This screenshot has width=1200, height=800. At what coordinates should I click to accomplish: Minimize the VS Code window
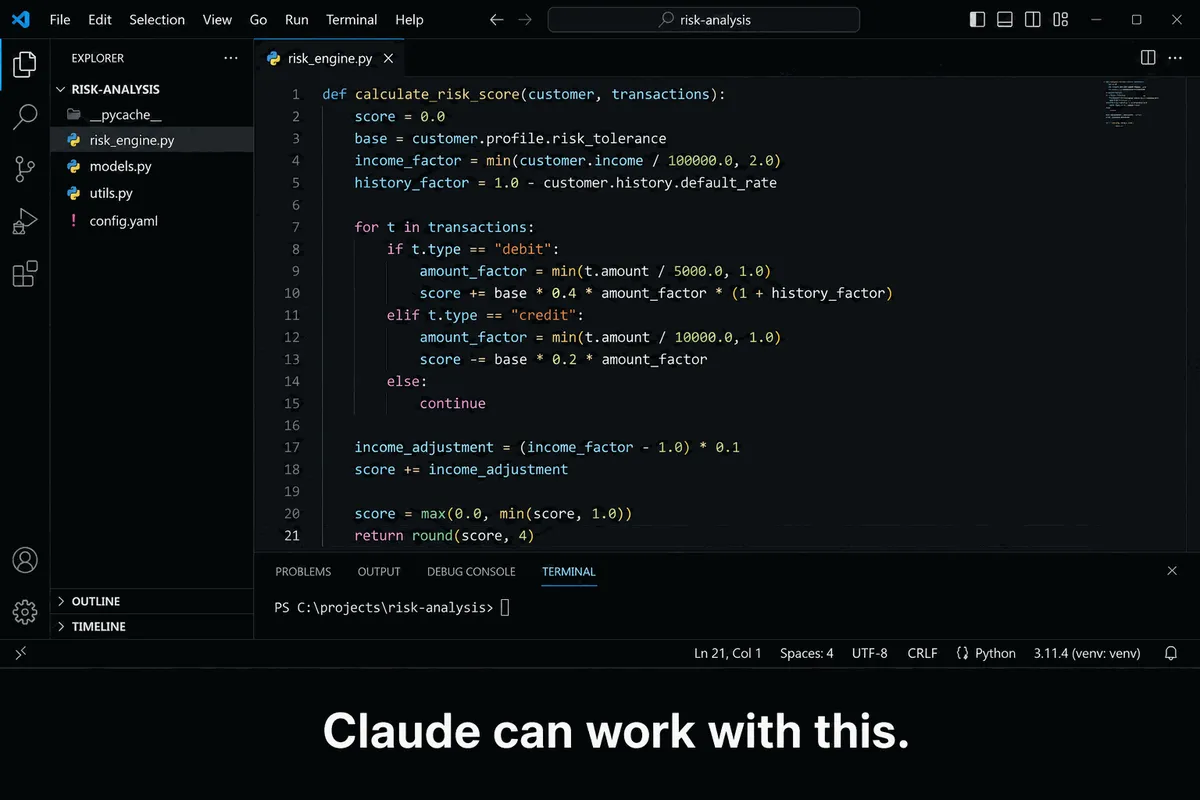click(x=1099, y=20)
